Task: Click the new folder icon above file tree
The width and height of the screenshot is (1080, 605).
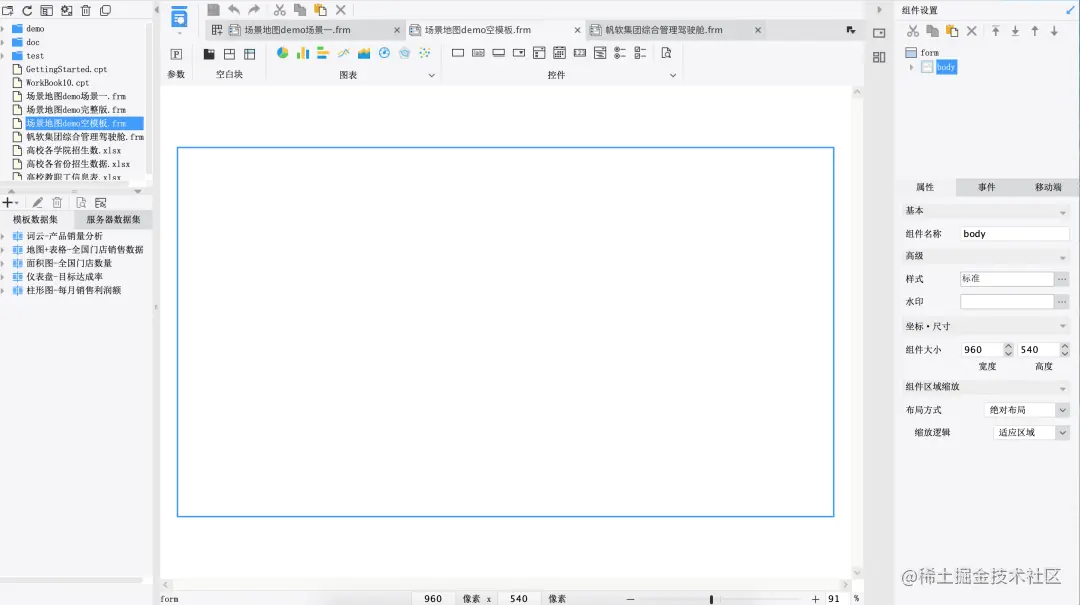Action: click(x=8, y=10)
